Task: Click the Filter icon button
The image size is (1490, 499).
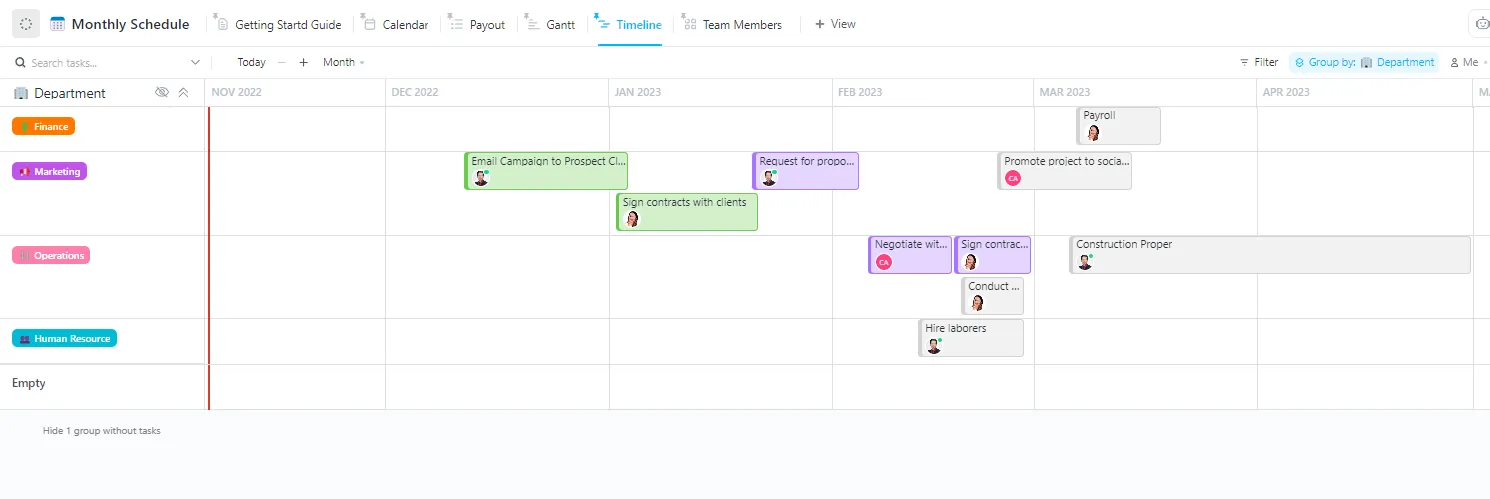Action: click(x=1259, y=62)
